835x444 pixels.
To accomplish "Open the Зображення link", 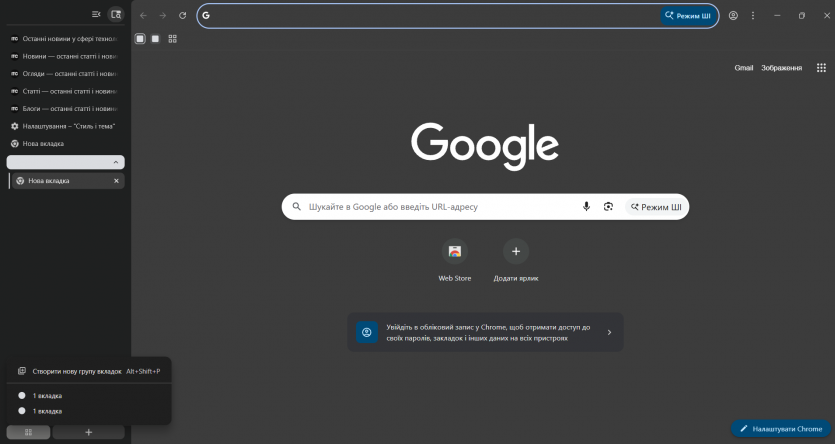I will 781,68.
